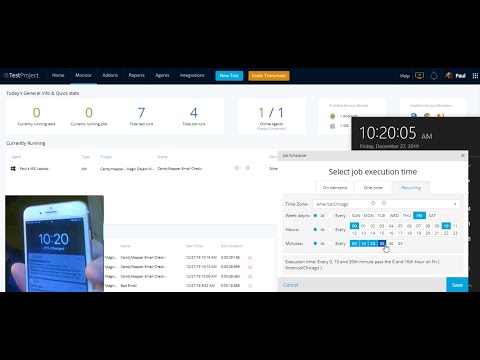Toggle minute 40
Viewport: 480px width, 360px height.
click(391, 243)
